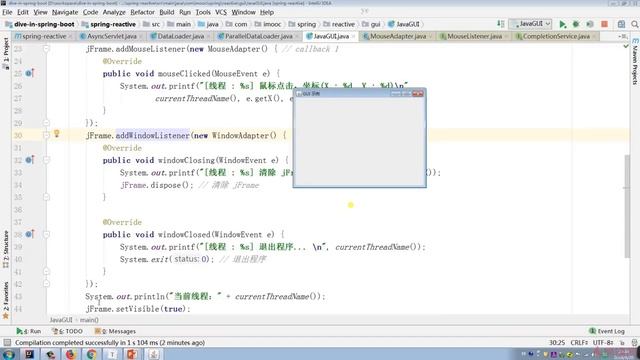640x360 pixels.
Task: Open the Messages tool window button
Action: click(x=115, y=331)
